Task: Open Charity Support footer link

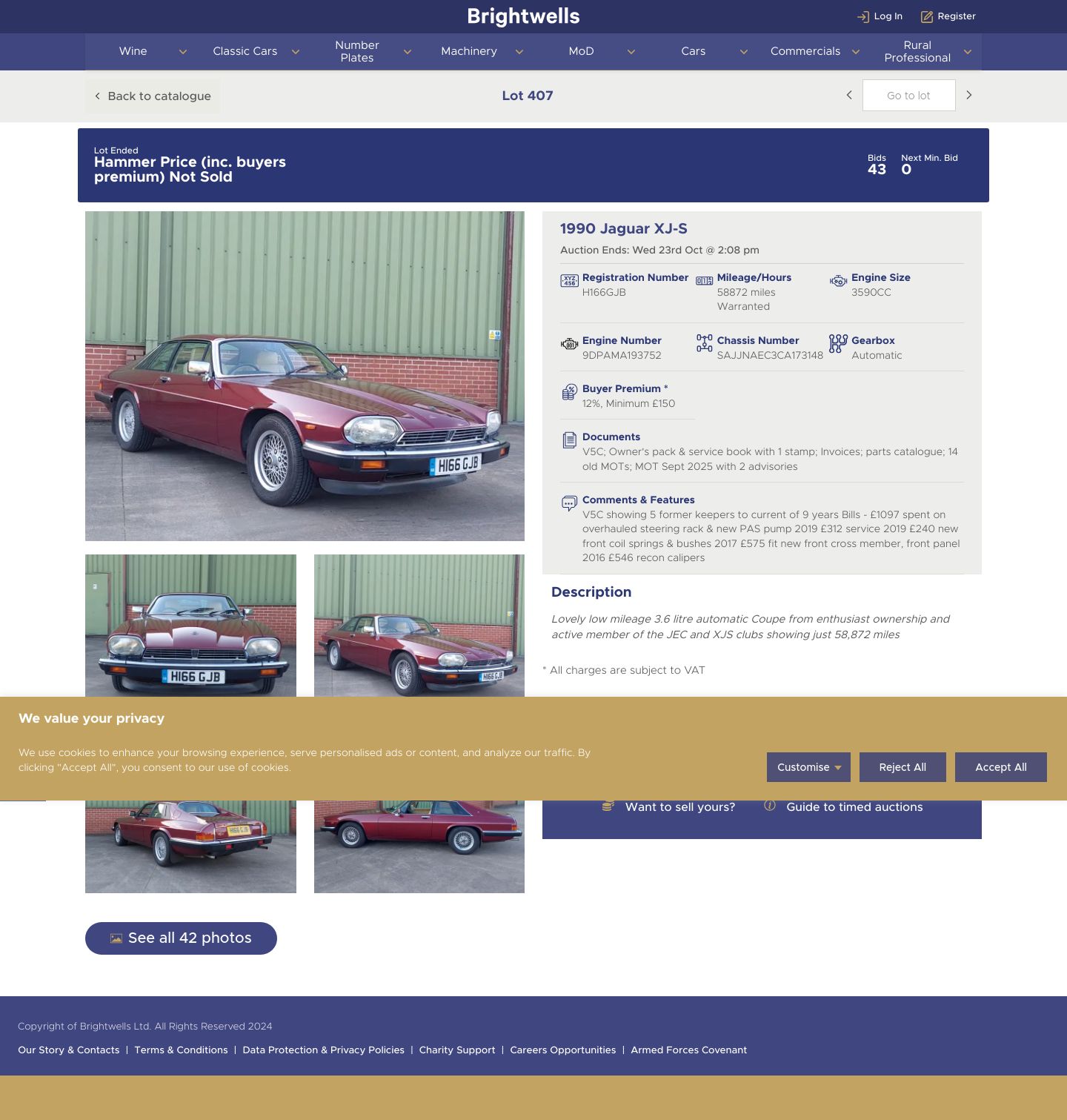Action: tap(457, 1050)
